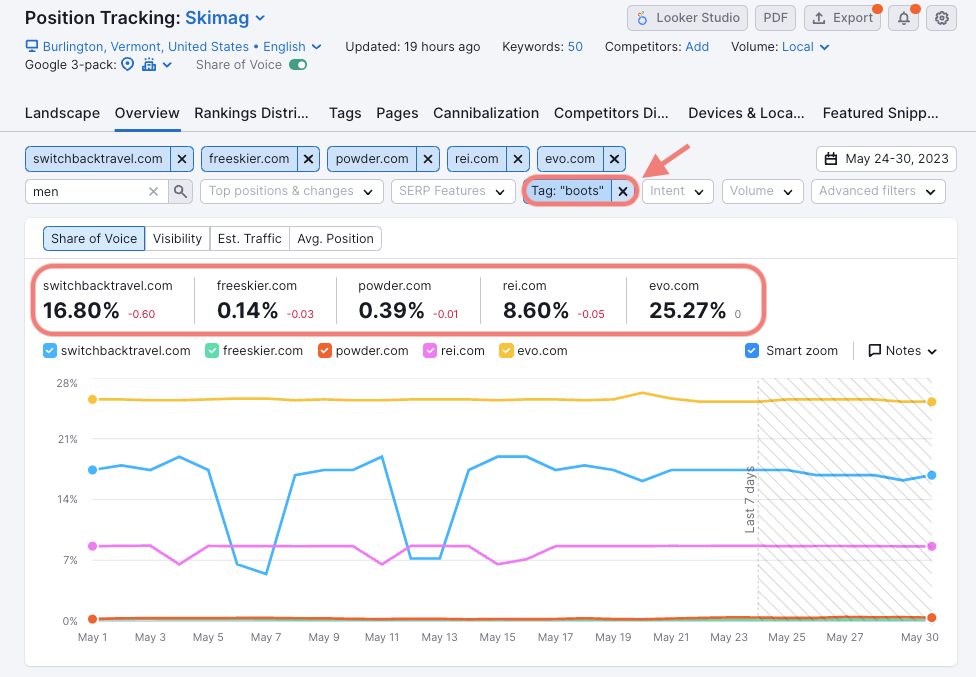Image resolution: width=976 pixels, height=677 pixels.
Task: Click rei.com 8.60% value
Action: pyautogui.click(x=535, y=310)
